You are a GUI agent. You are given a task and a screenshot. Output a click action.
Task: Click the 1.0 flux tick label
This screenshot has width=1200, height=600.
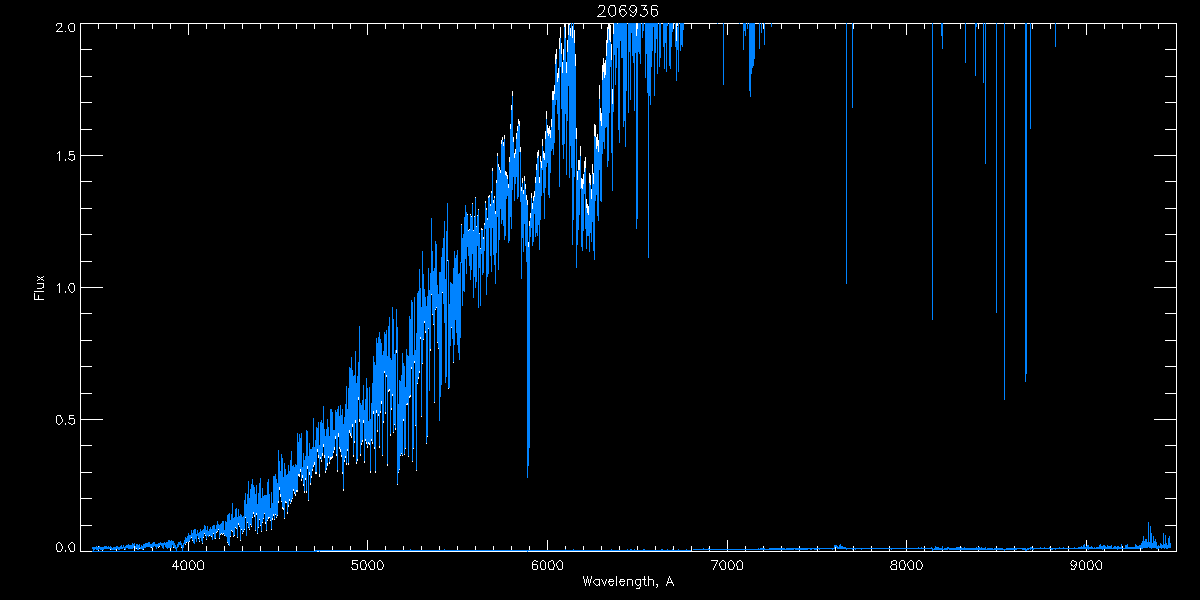click(63, 287)
